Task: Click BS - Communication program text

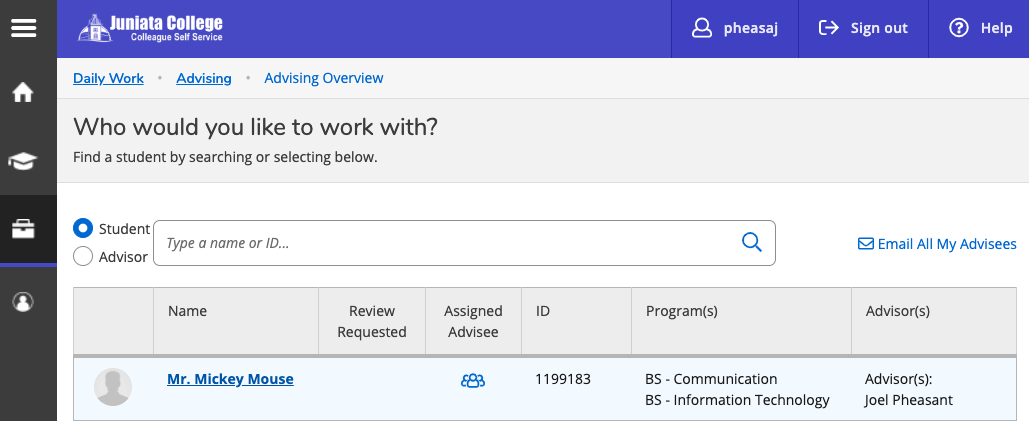Action: tap(711, 379)
